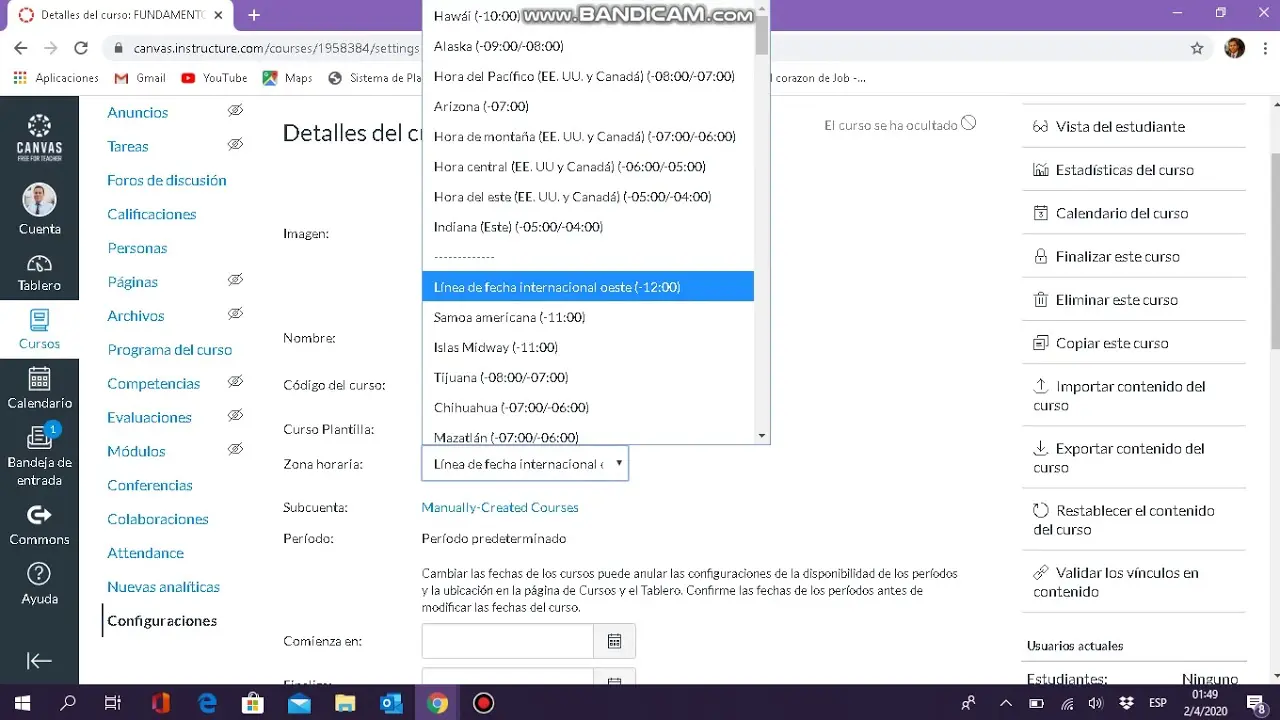Click the calendar icon beside Comienza en
The width and height of the screenshot is (1280, 720).
pos(614,641)
